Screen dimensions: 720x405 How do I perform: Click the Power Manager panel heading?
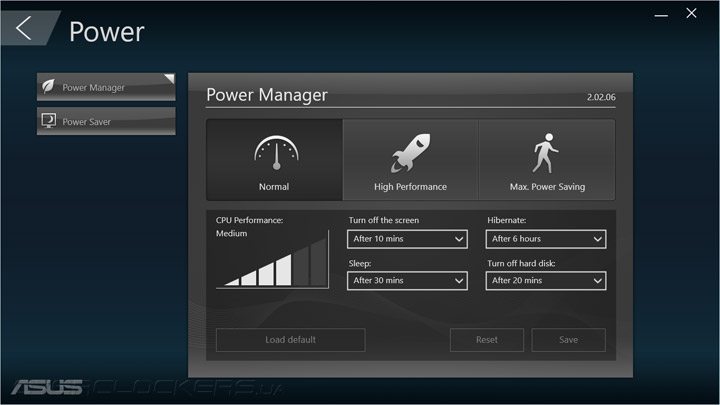pos(267,95)
